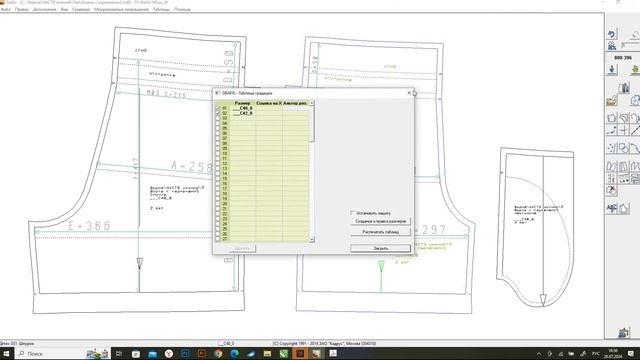The height and width of the screenshot is (360, 640).
Task: Click the grading table's vertical scrollbar thumb
Action: pyautogui.click(x=312, y=124)
